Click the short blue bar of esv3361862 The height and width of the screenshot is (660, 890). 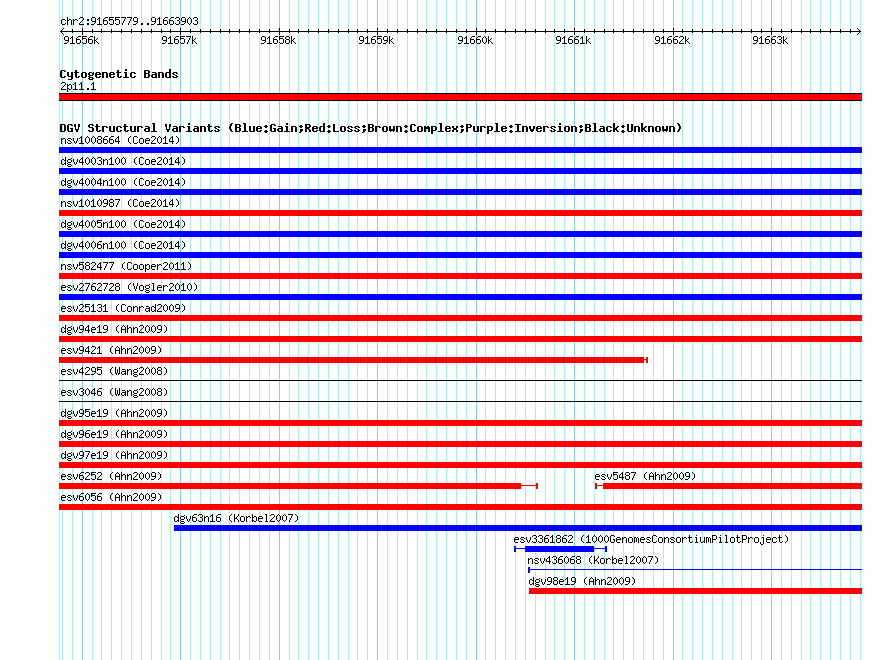click(560, 549)
